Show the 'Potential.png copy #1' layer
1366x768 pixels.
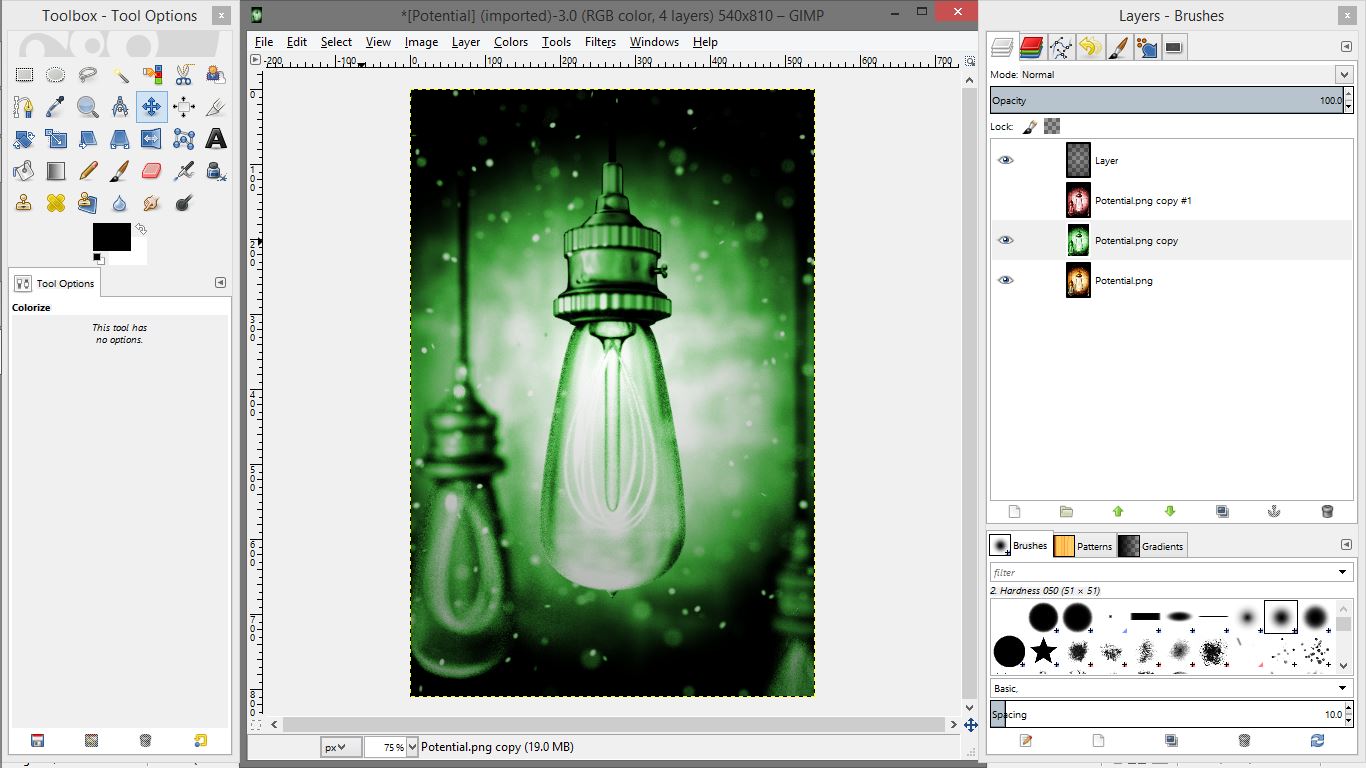pos(1006,200)
